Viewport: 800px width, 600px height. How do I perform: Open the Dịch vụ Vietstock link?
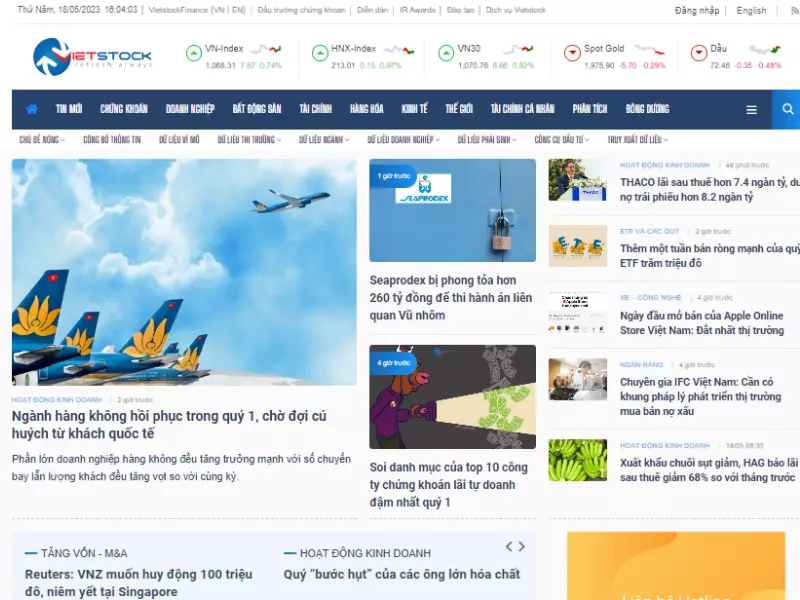coord(515,10)
